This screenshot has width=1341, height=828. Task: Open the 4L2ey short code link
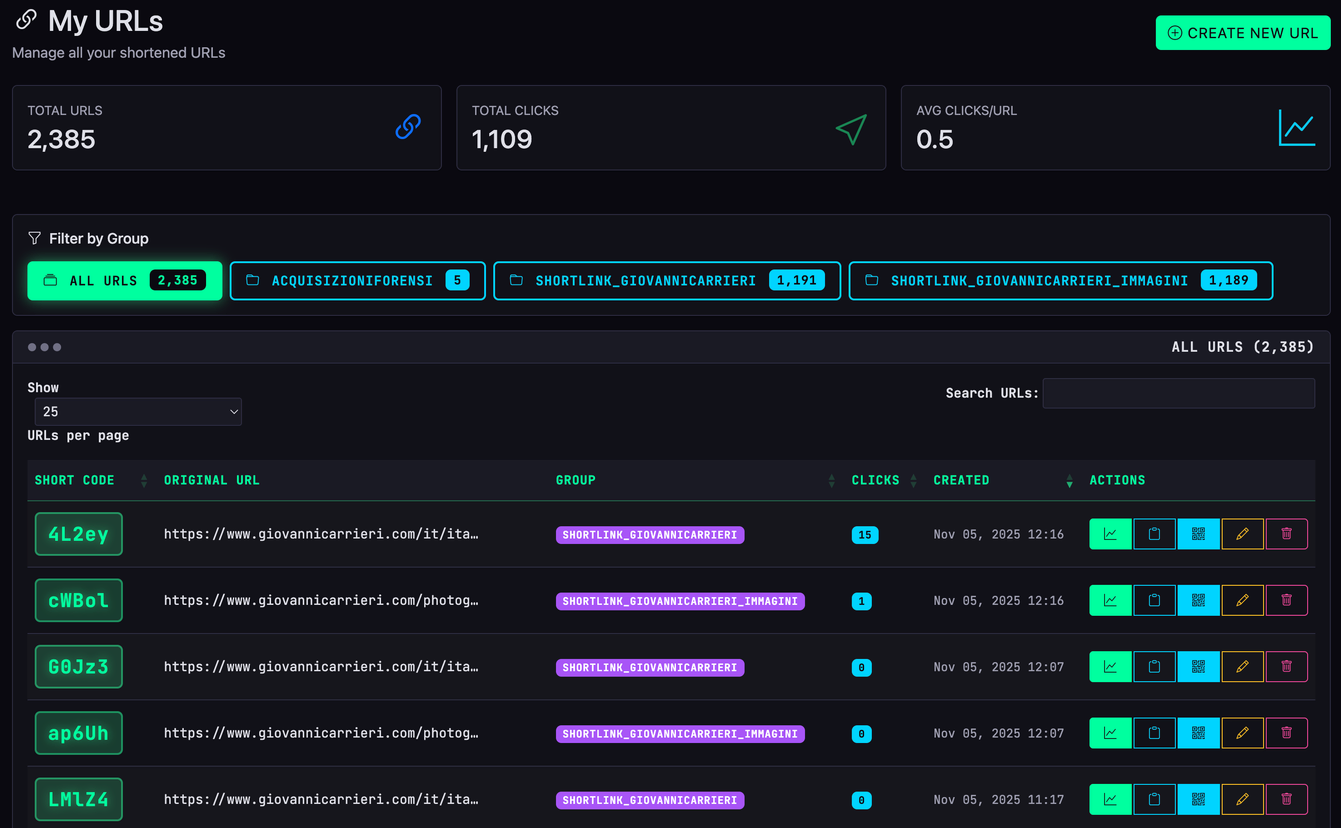78,533
